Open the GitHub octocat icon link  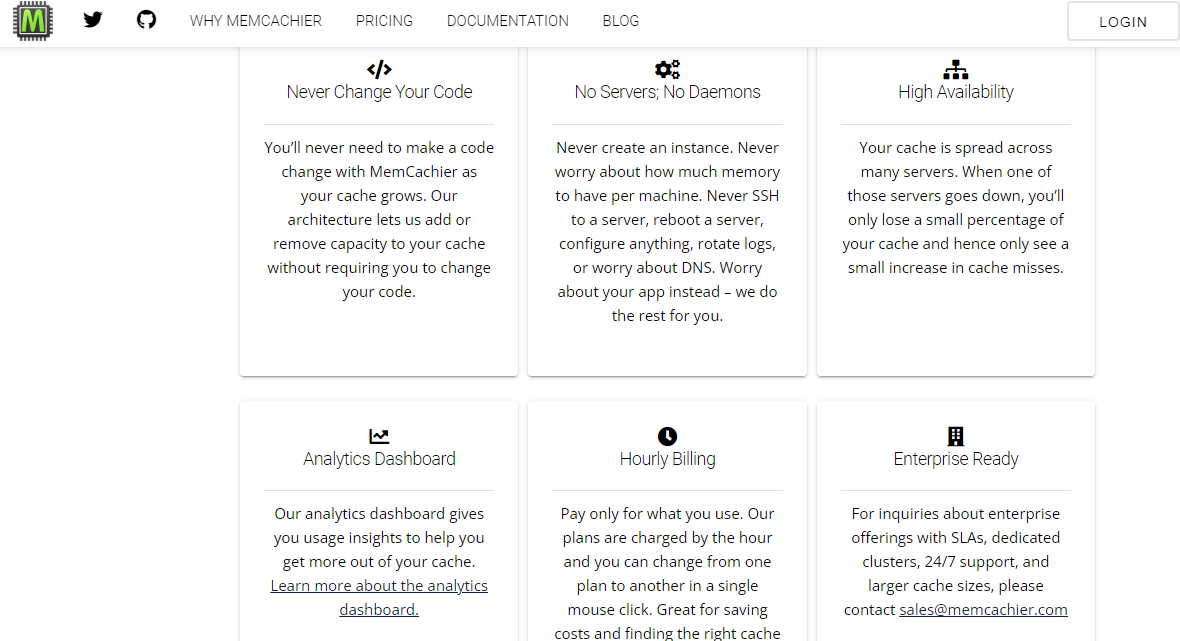pos(147,20)
